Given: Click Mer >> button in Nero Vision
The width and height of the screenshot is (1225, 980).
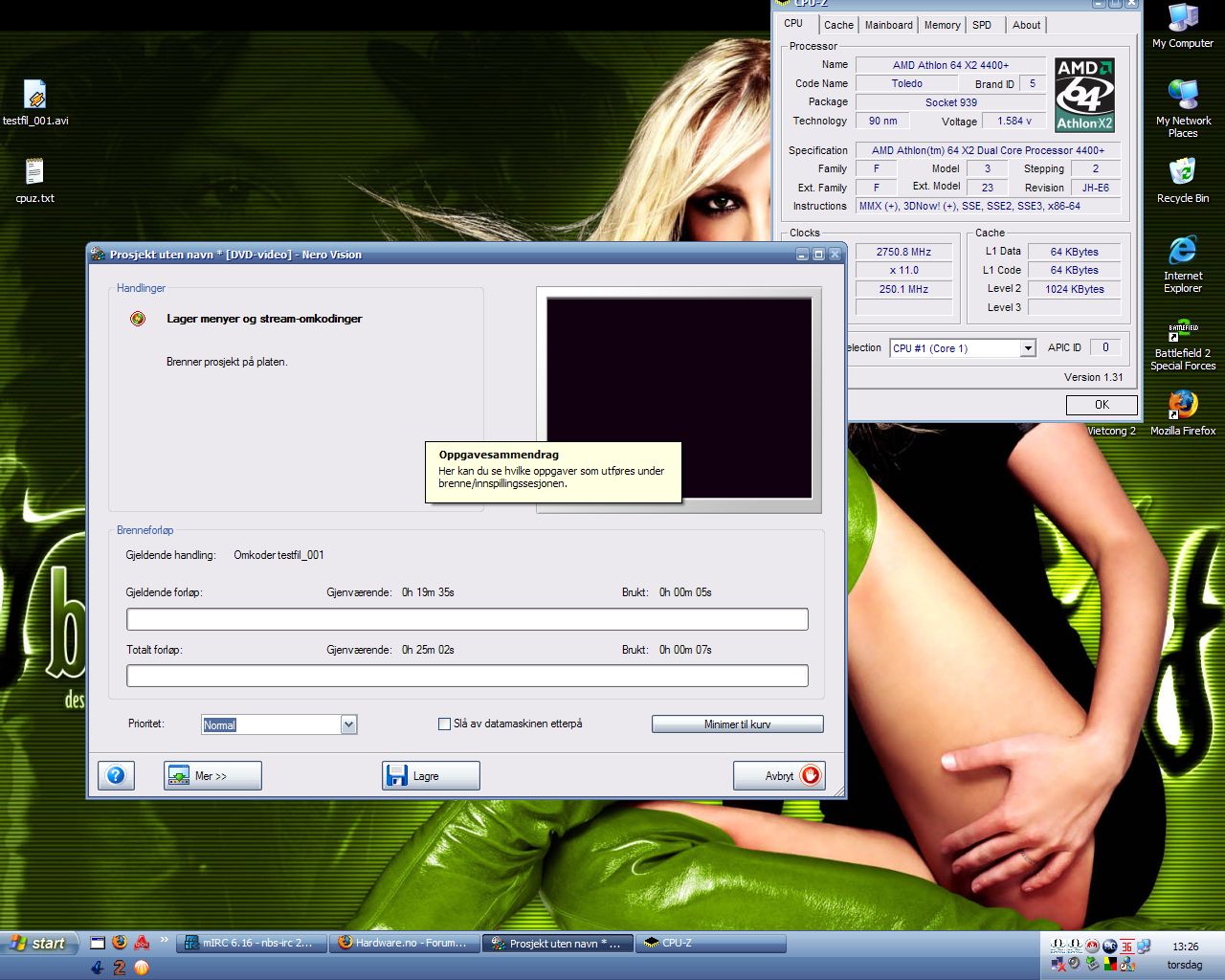Looking at the screenshot, I should [212, 775].
